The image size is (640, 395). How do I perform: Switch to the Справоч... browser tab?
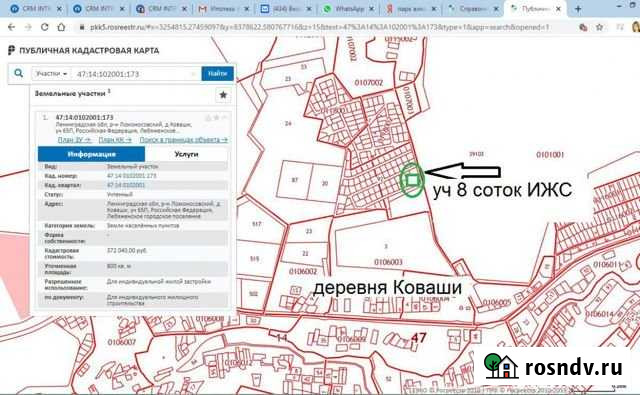pos(473,9)
